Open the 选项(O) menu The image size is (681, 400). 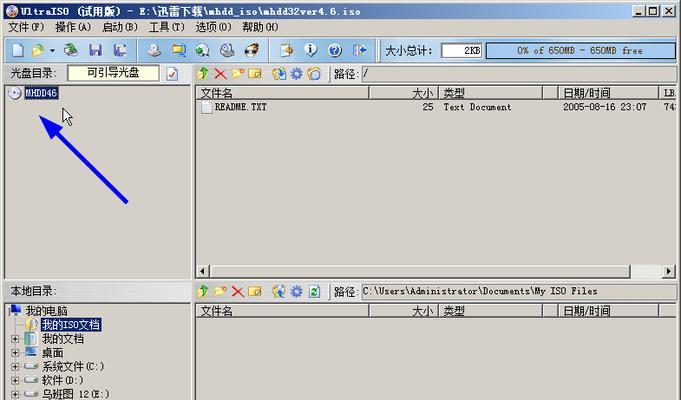tap(213, 27)
